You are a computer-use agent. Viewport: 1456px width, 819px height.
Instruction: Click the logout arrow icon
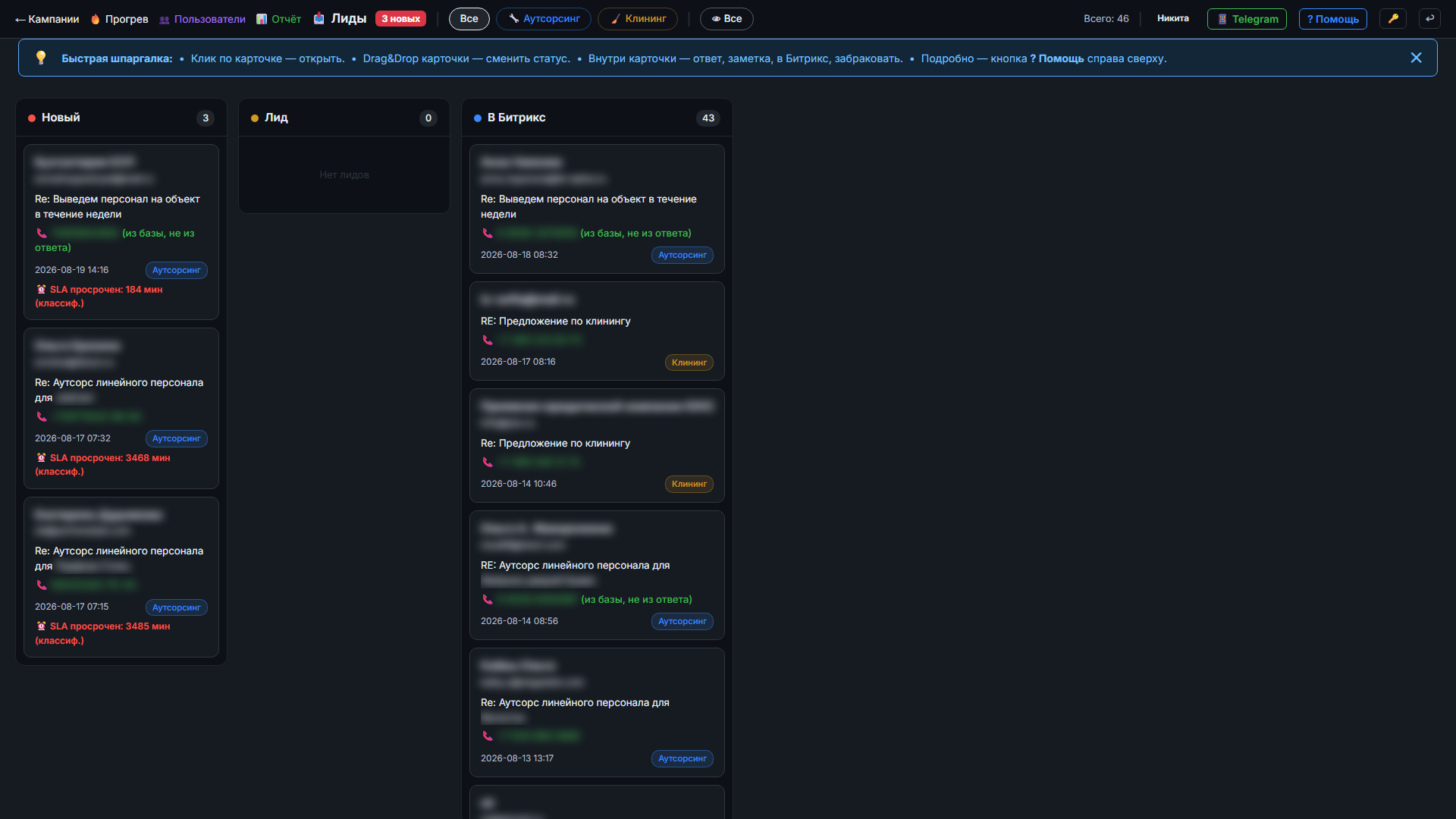pos(1429,19)
